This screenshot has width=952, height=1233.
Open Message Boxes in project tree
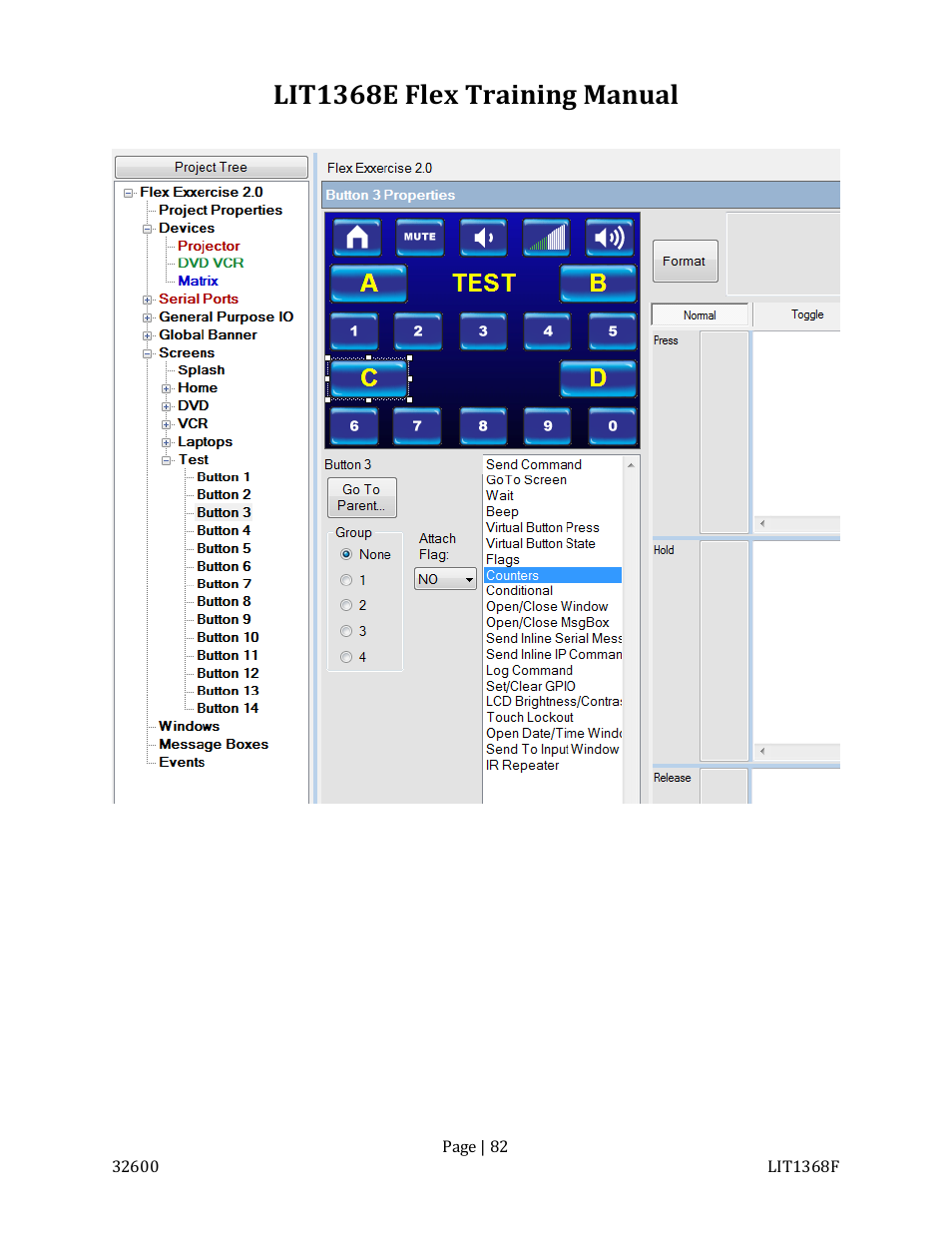click(214, 744)
